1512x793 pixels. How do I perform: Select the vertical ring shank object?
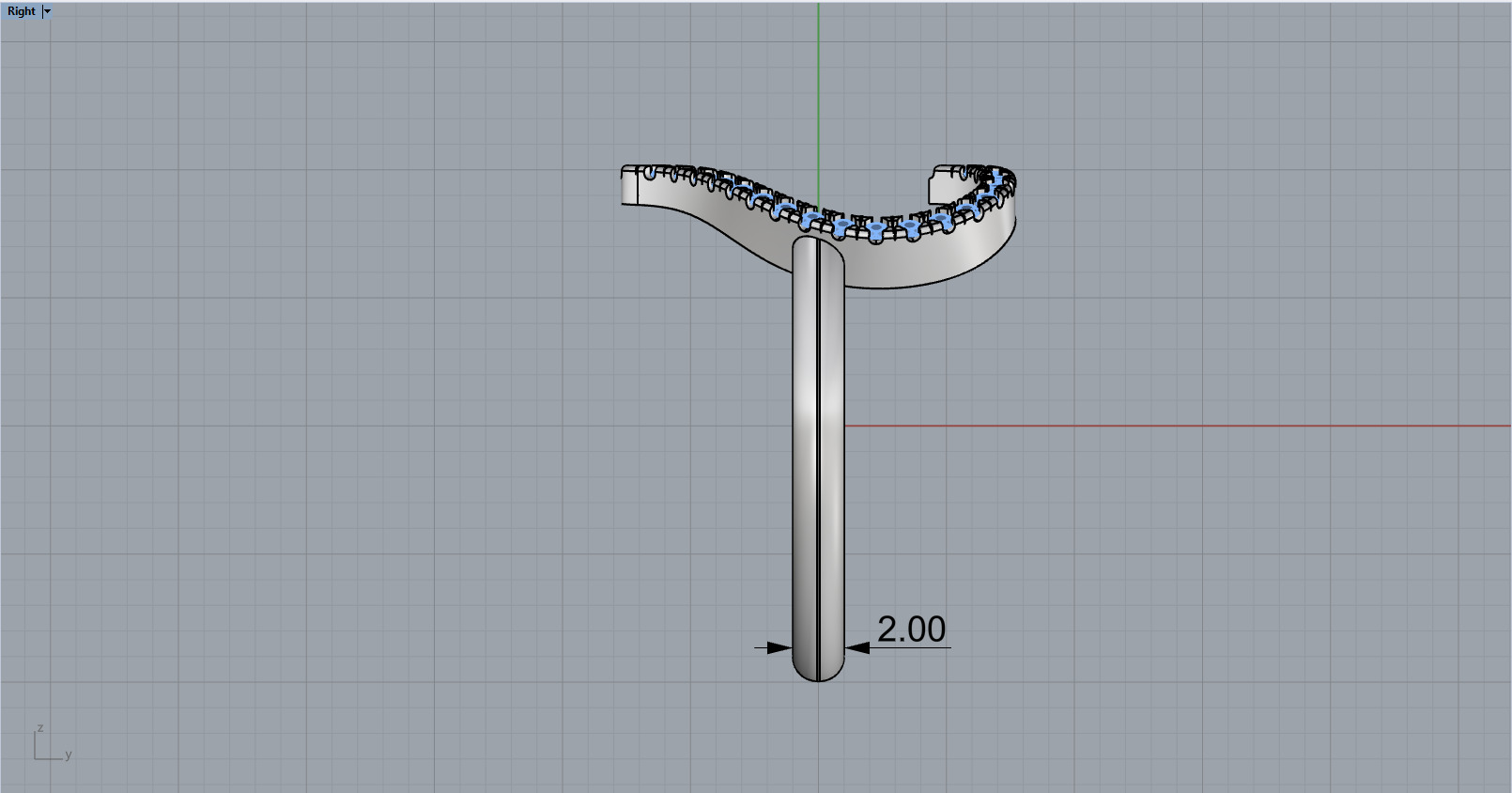click(x=818, y=459)
